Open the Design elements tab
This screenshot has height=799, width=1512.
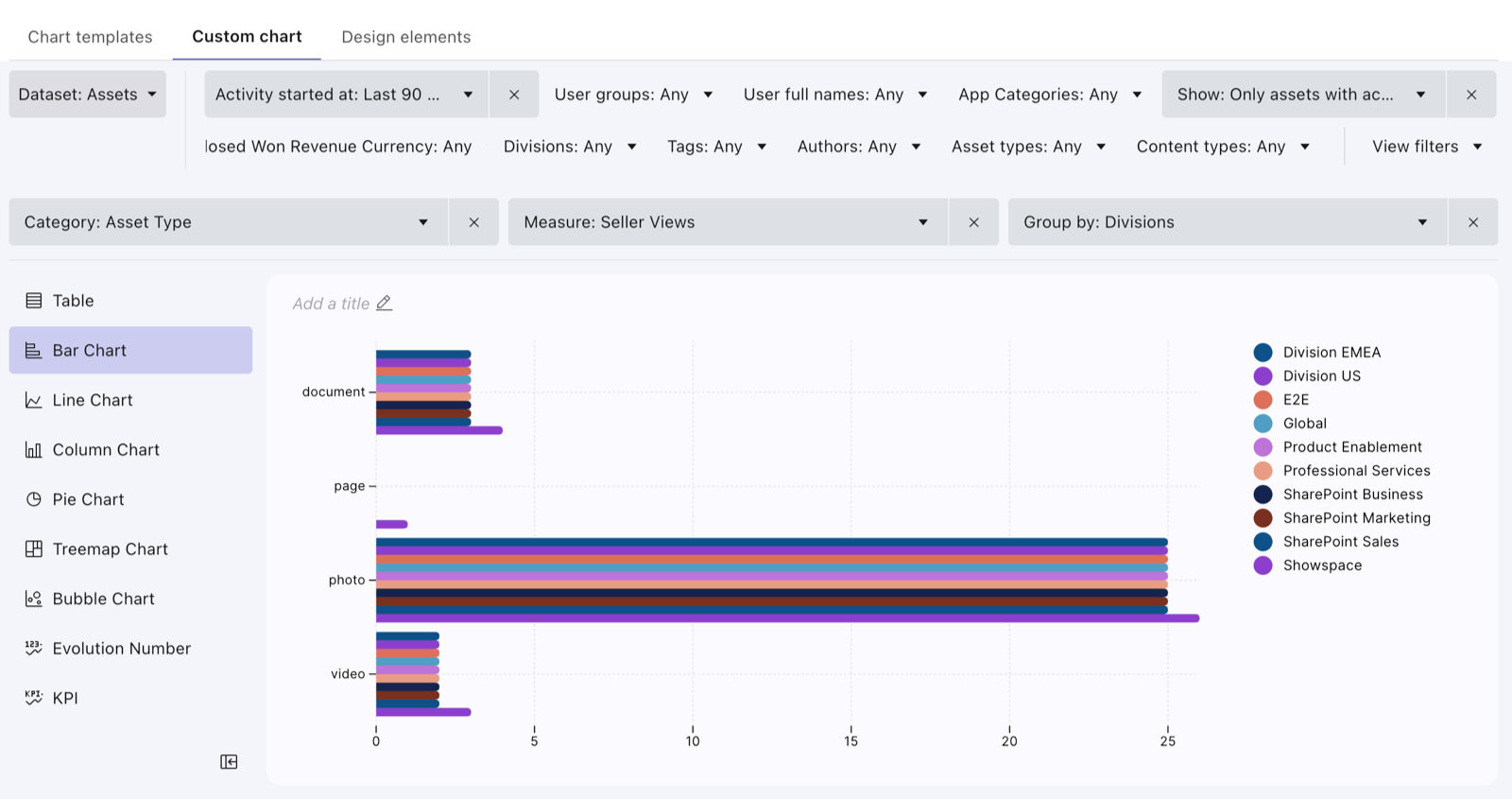[x=406, y=37]
